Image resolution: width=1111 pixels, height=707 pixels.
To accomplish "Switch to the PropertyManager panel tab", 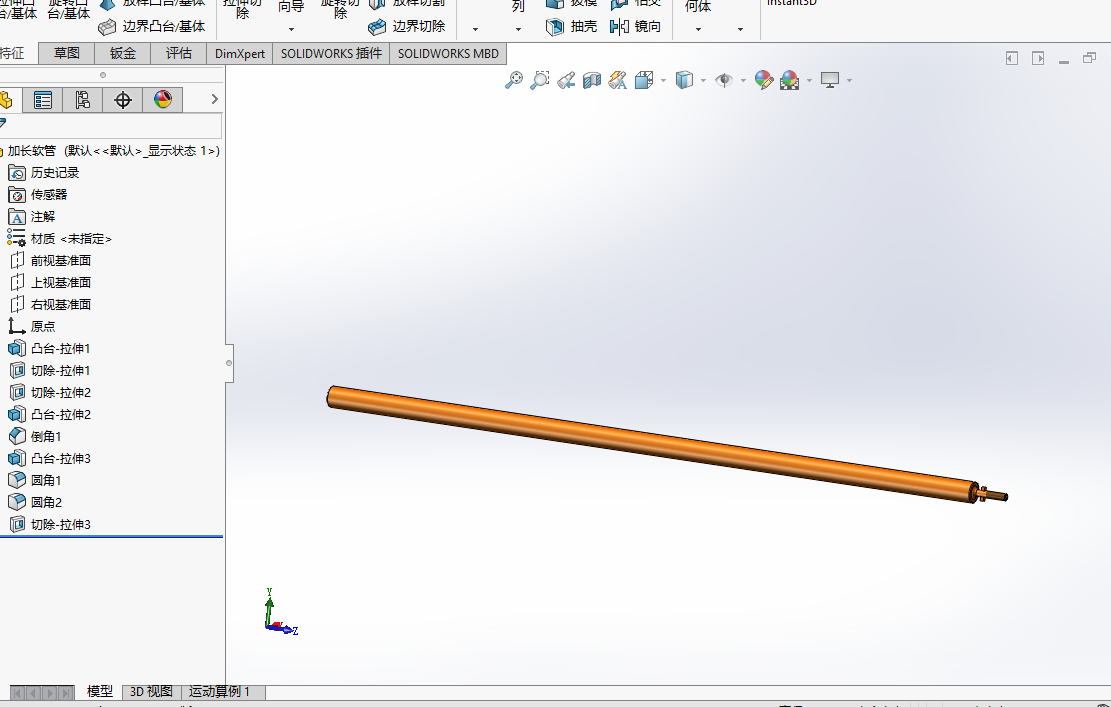I will click(43, 100).
